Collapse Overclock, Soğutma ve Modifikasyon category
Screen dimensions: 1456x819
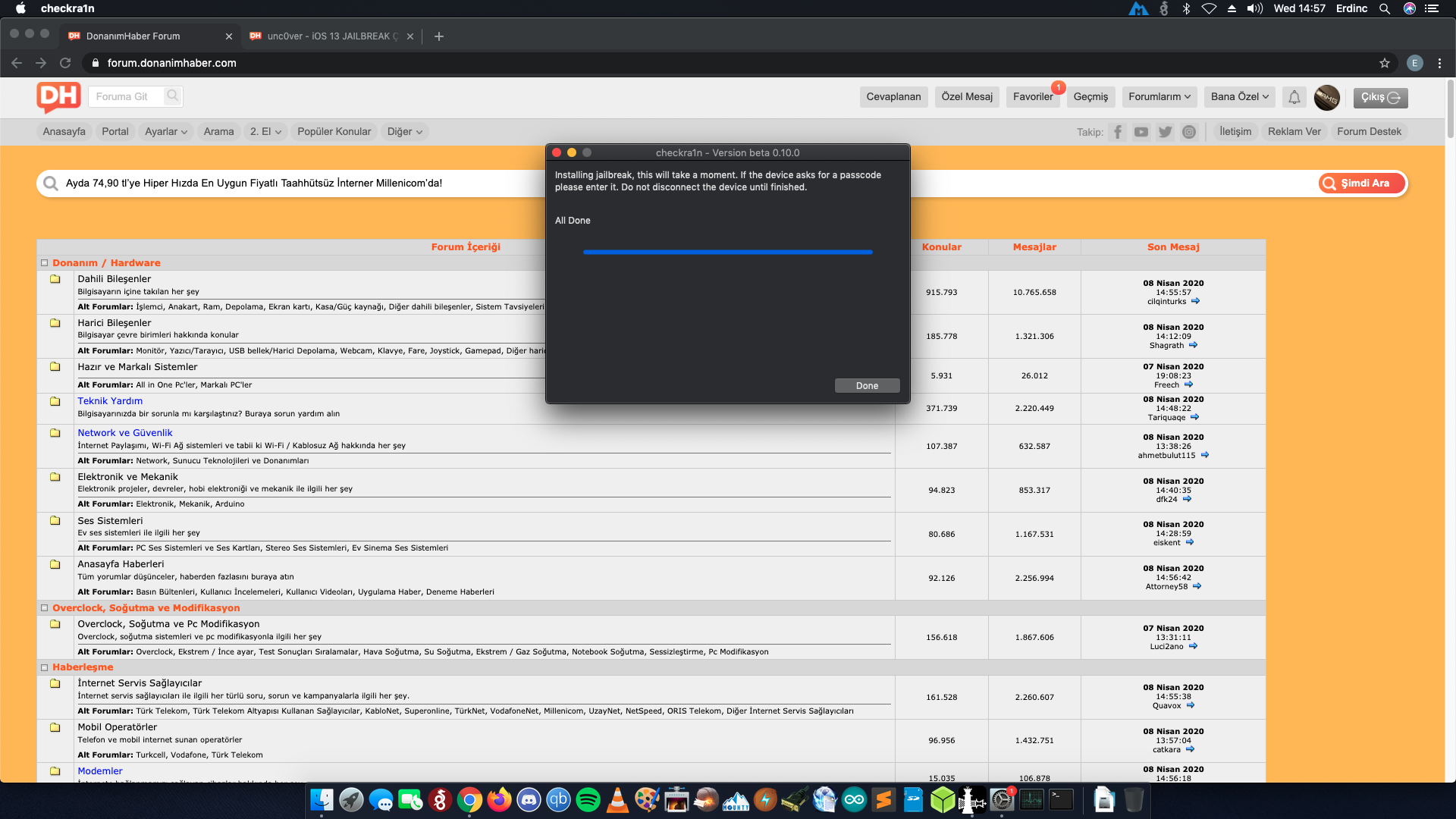click(45, 608)
